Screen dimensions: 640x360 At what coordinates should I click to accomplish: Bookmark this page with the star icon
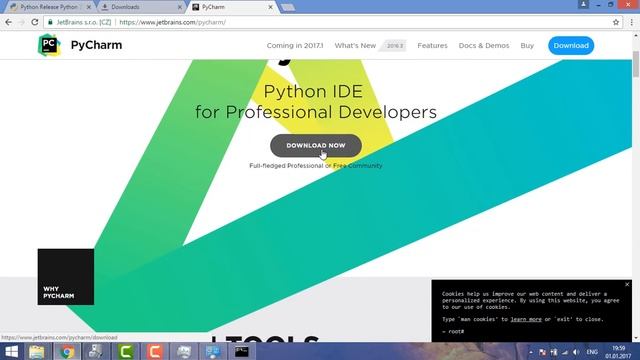(616, 22)
